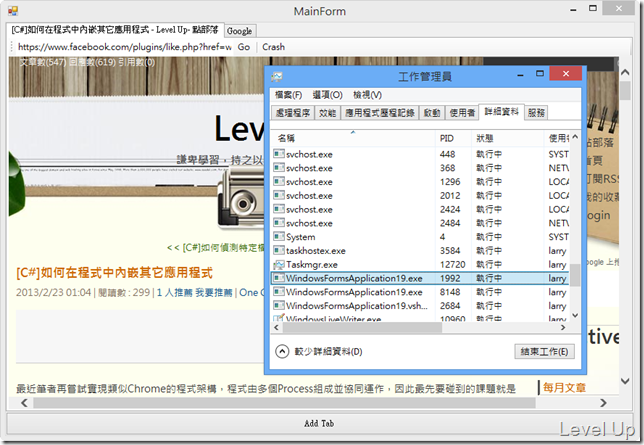Click WindowsFormsApplication19.vsh process icon
This screenshot has height=445, width=644.
point(279,305)
